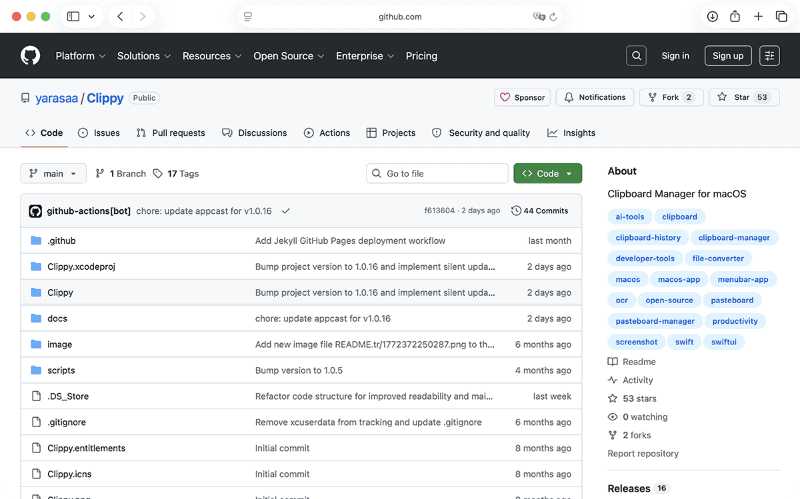Open the scripts folder name
This screenshot has height=499, width=800.
click(61, 370)
